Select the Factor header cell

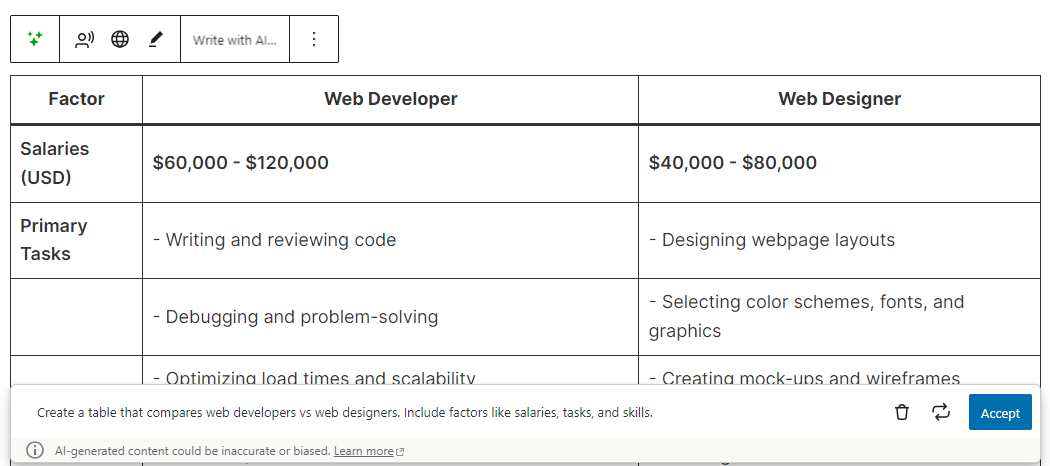click(76, 99)
